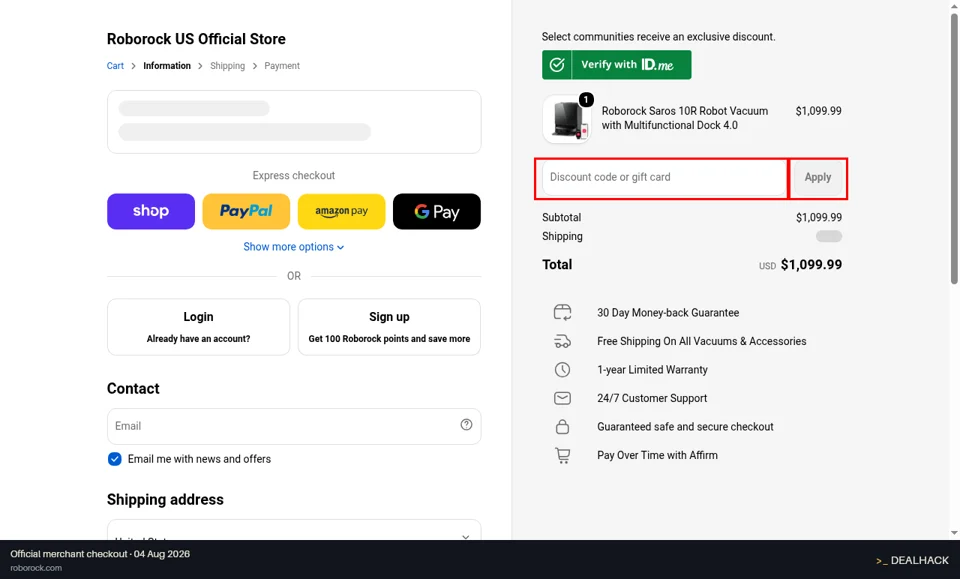Screen dimensions: 960x579
Task: Select the Google Pay button
Action: click(x=437, y=211)
